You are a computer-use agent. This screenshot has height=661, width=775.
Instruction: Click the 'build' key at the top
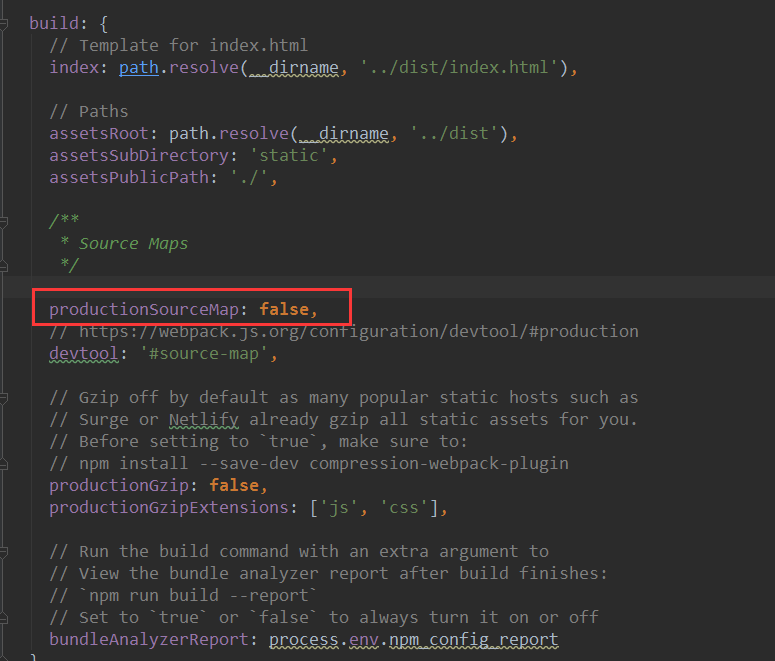[x=54, y=23]
